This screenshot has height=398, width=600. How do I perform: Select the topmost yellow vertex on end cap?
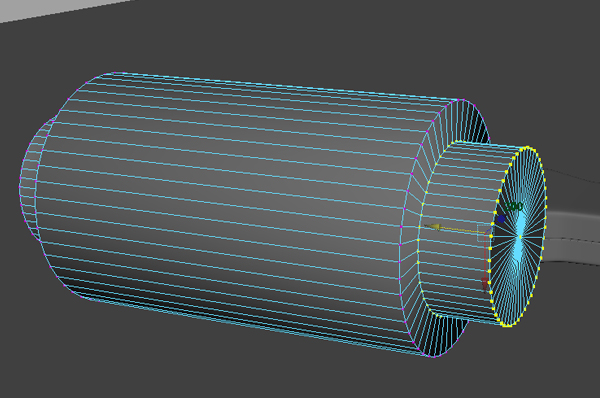528,147
